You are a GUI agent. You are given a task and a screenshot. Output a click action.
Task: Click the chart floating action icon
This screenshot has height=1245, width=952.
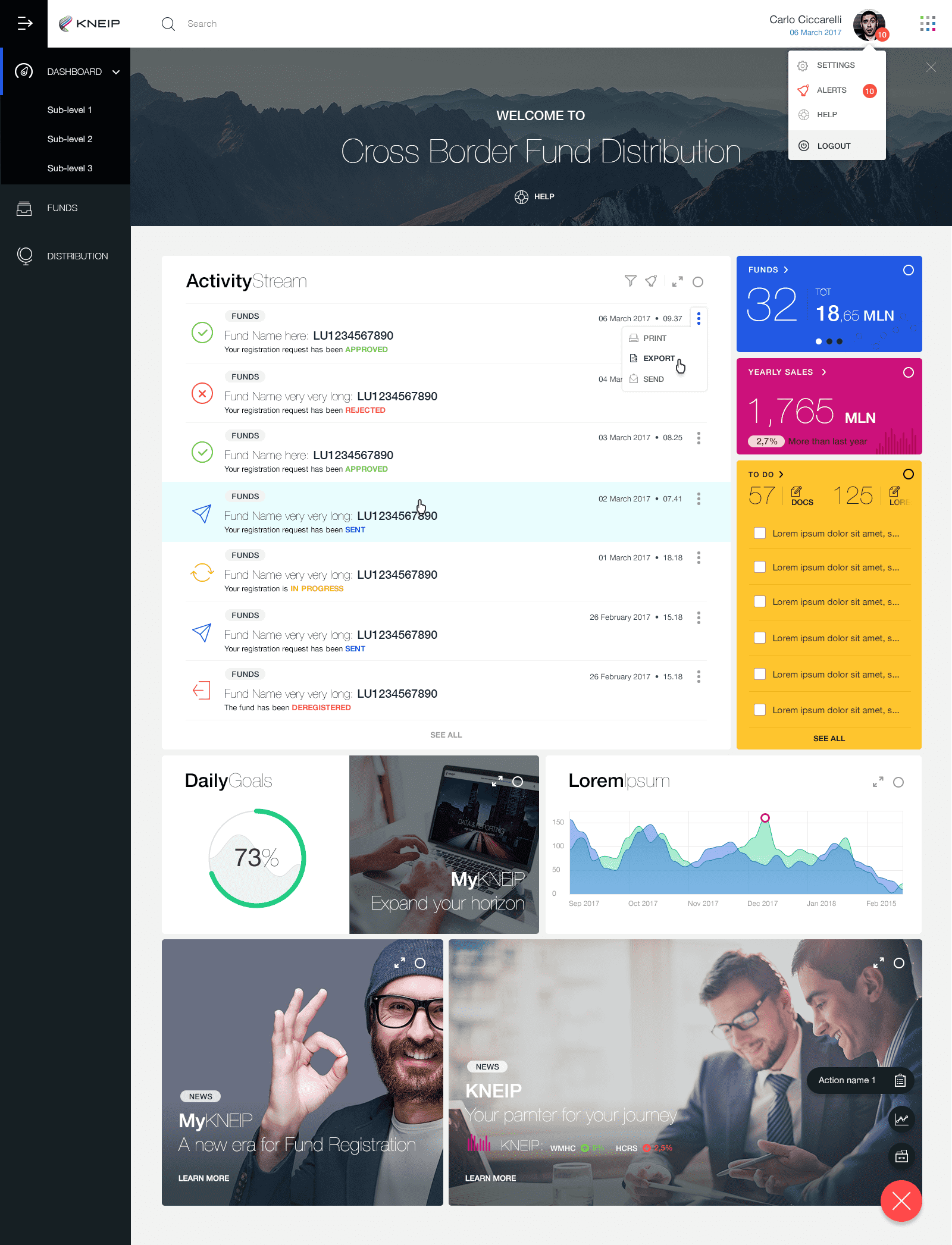pyautogui.click(x=901, y=1119)
